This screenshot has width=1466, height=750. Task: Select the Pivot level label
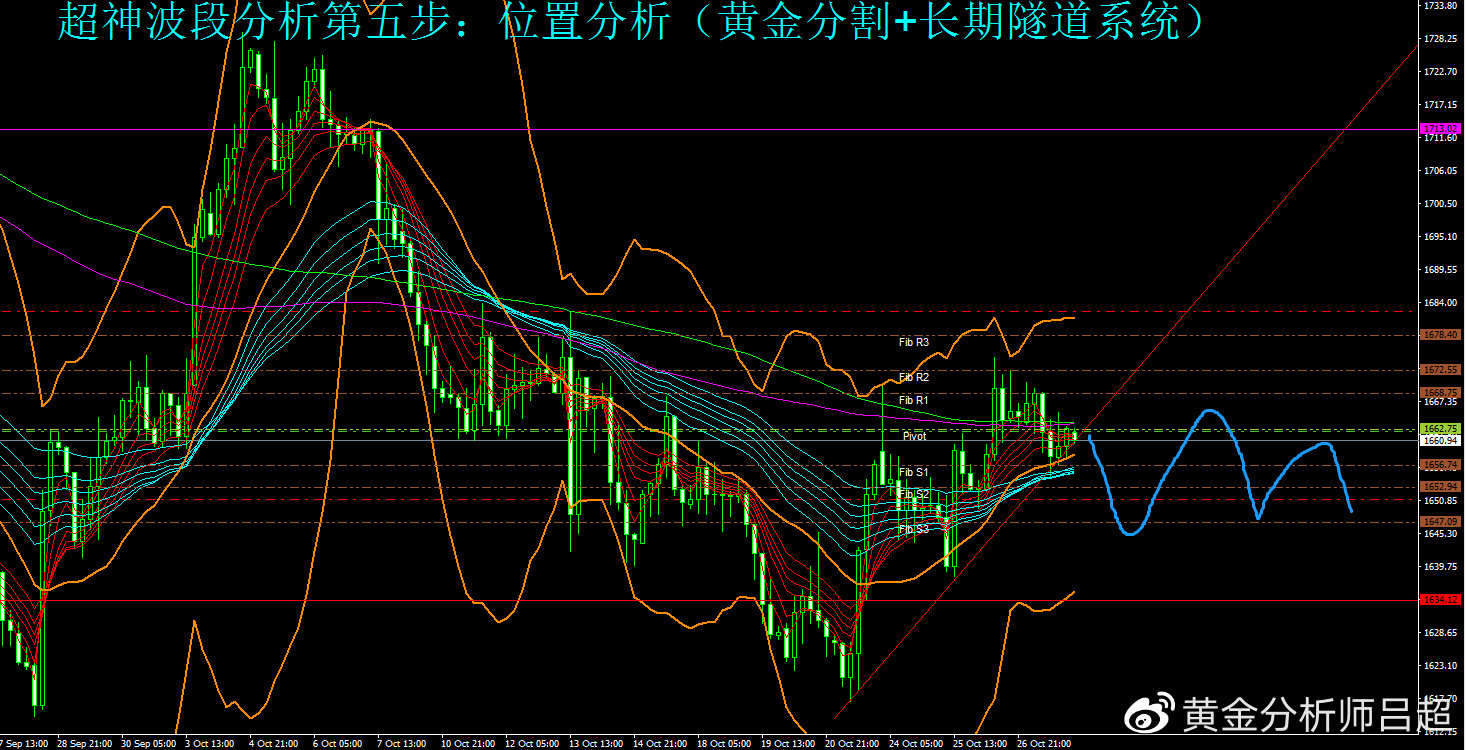(914, 436)
